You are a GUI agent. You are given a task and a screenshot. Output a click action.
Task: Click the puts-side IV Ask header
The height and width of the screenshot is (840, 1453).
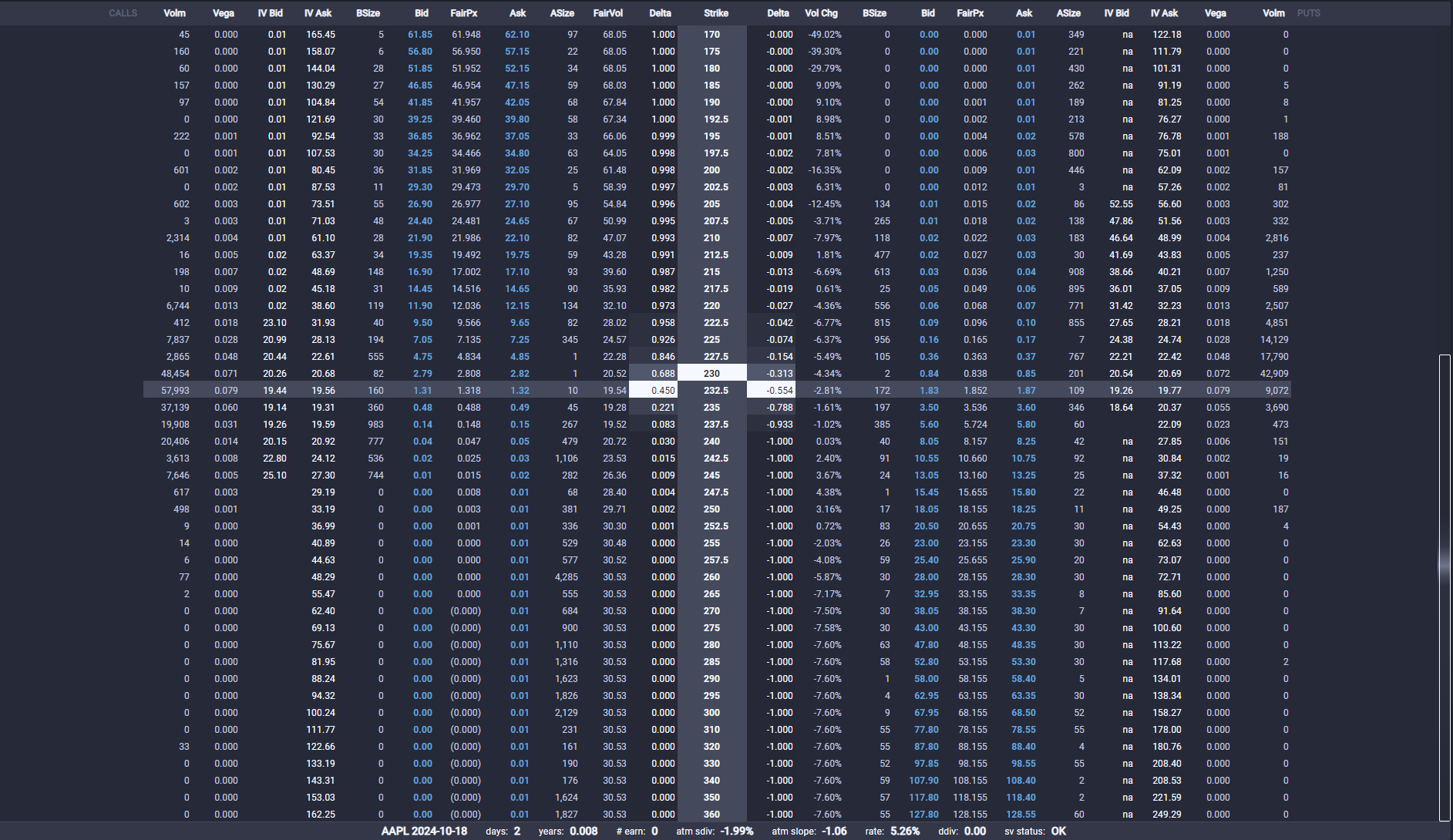point(1164,13)
